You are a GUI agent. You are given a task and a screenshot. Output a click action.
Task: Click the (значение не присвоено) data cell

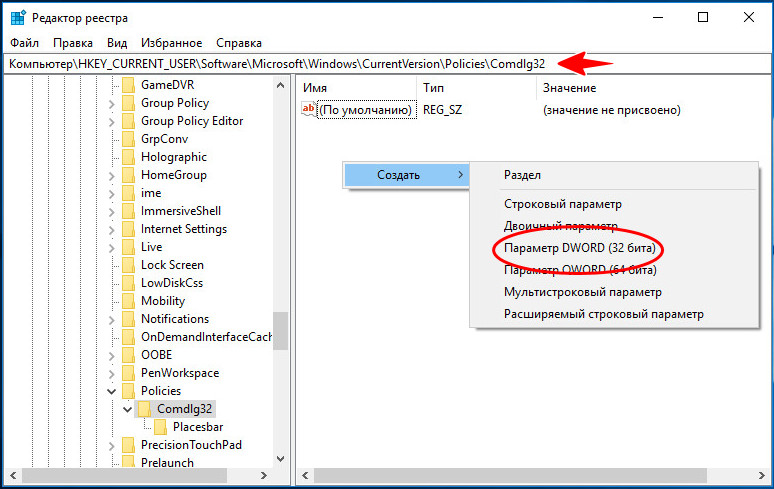612,110
